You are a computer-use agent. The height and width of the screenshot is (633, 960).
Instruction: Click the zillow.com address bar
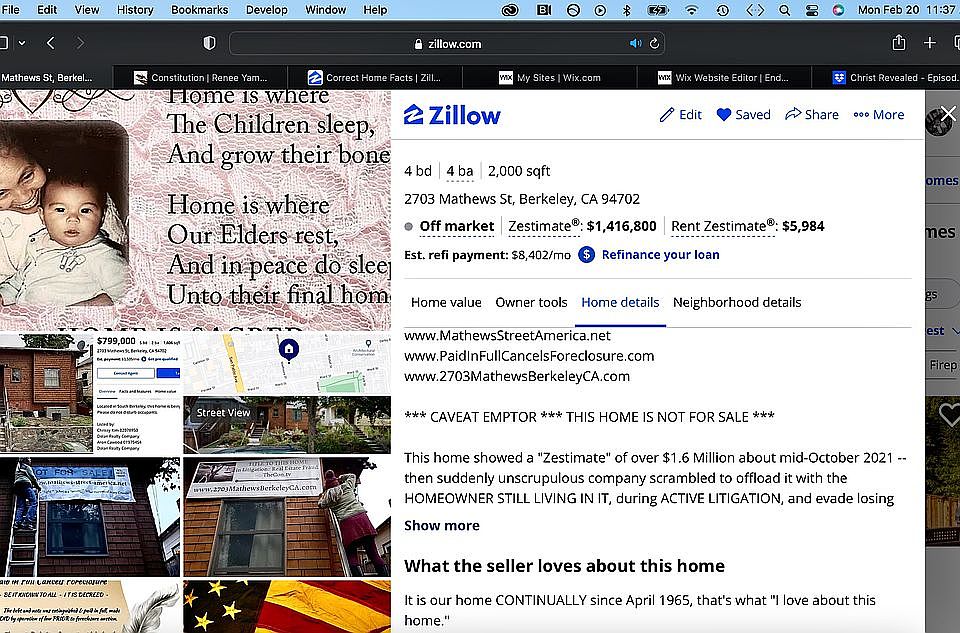click(x=448, y=43)
